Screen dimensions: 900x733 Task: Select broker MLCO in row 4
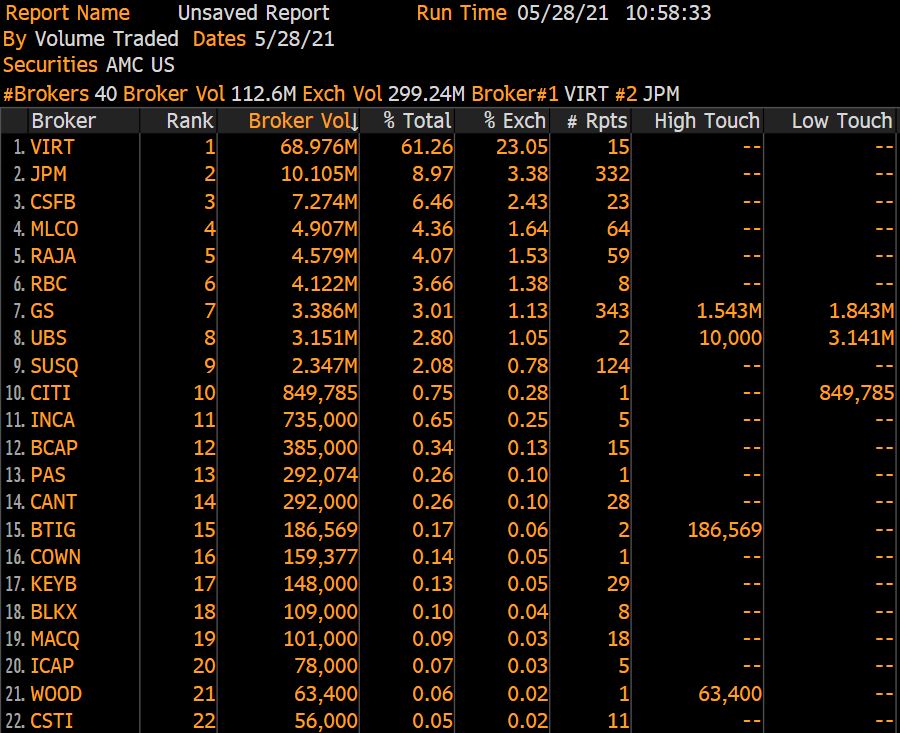coord(54,228)
